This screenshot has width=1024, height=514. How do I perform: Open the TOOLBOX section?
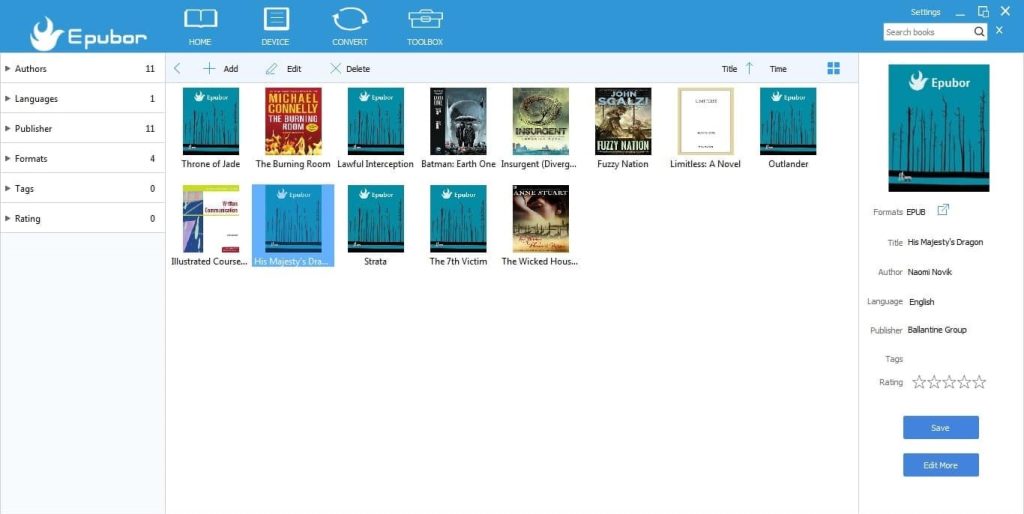tap(425, 26)
